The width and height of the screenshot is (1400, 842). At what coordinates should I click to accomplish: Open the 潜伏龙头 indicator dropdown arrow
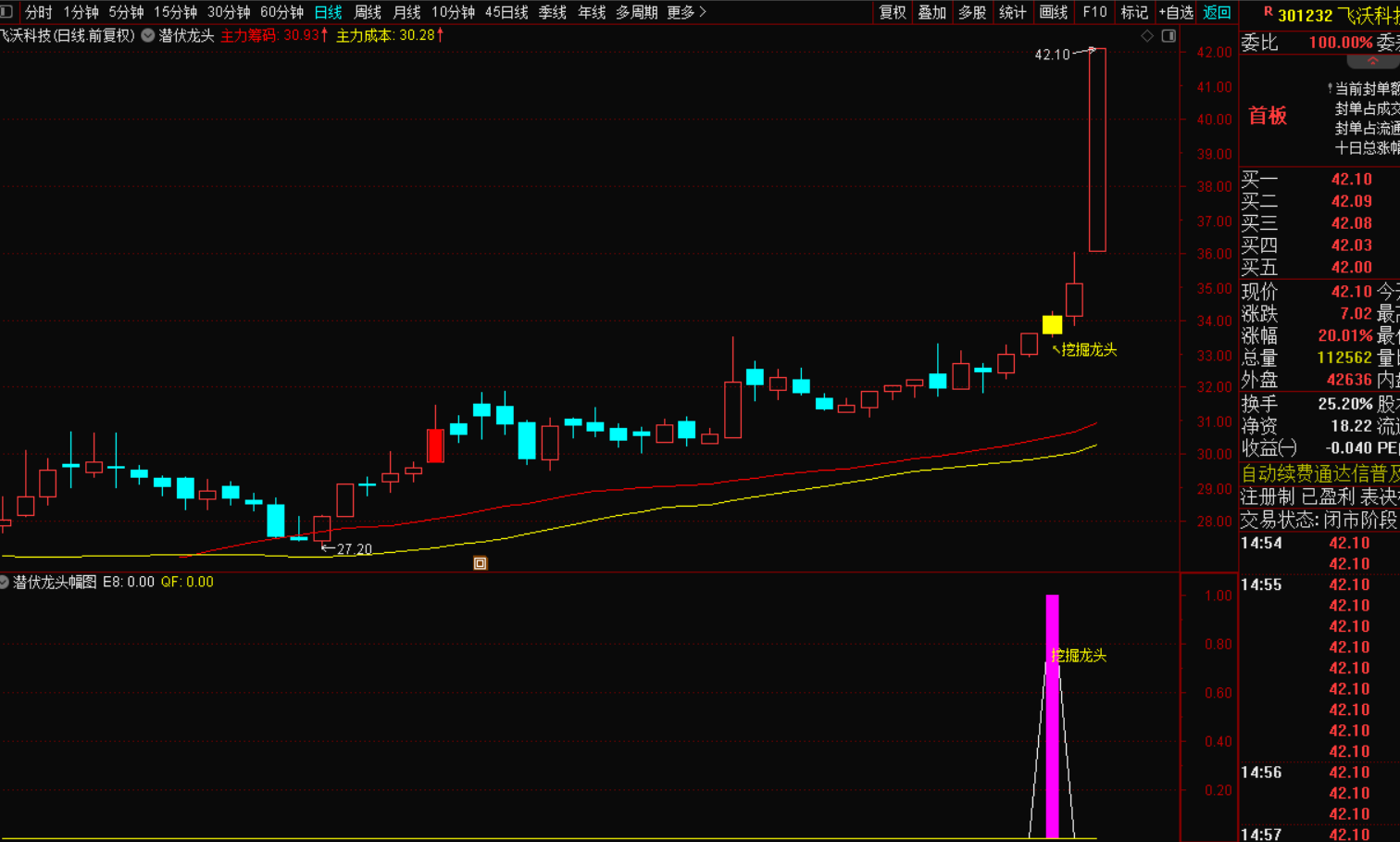tap(148, 36)
